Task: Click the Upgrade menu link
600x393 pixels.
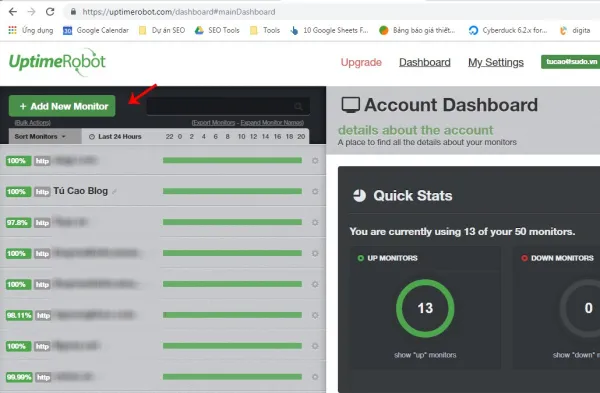Action: pyautogui.click(x=361, y=62)
